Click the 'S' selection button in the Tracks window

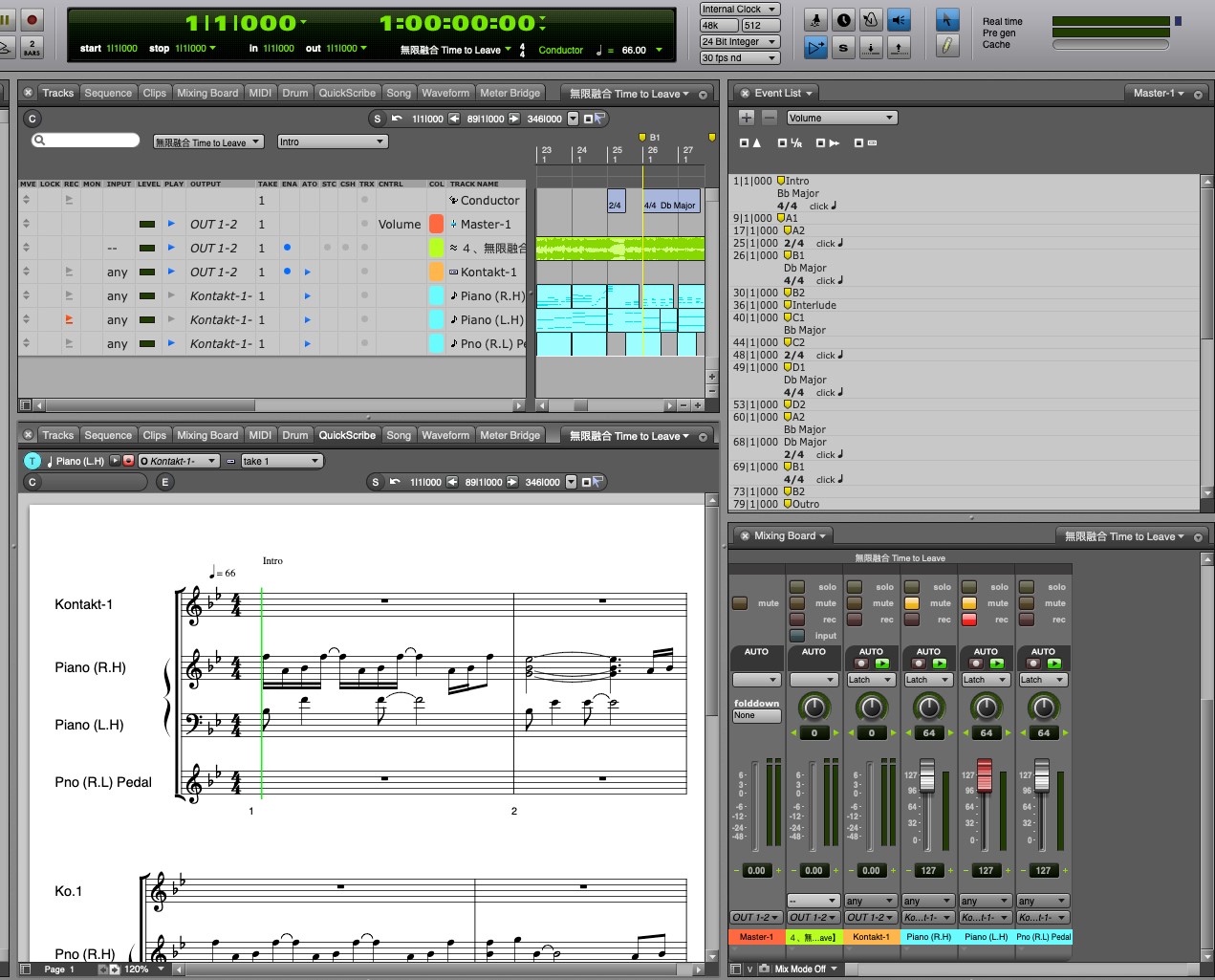pyautogui.click(x=377, y=119)
